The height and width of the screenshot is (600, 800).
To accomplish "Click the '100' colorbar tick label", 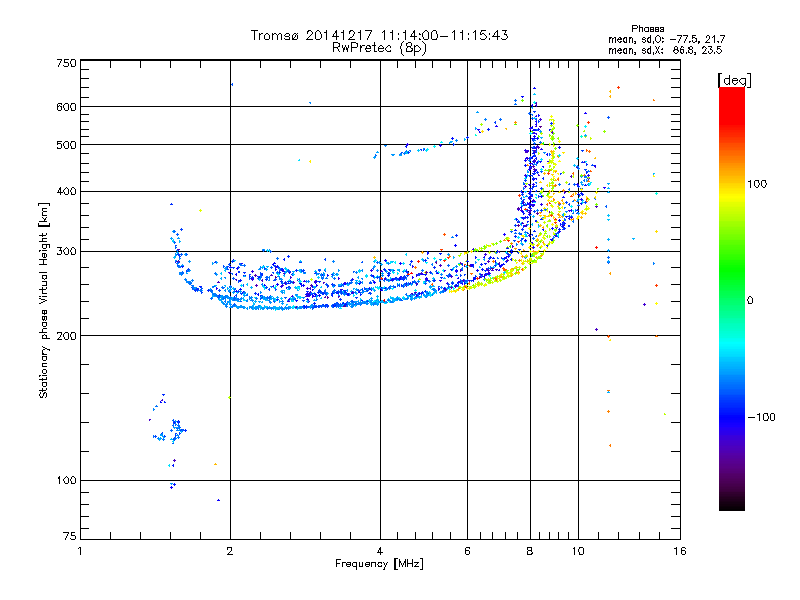I will click(x=757, y=184).
